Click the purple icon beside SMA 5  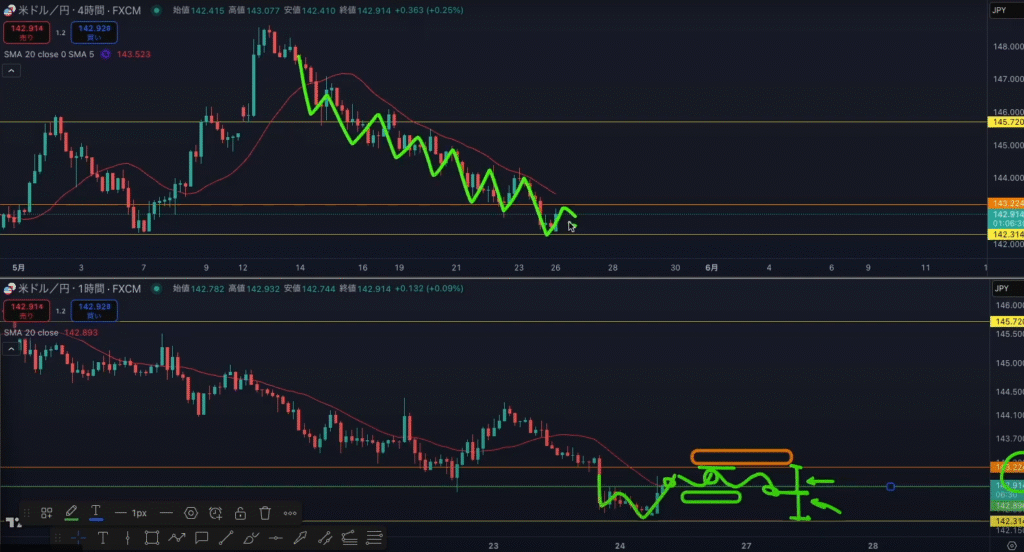pos(106,54)
